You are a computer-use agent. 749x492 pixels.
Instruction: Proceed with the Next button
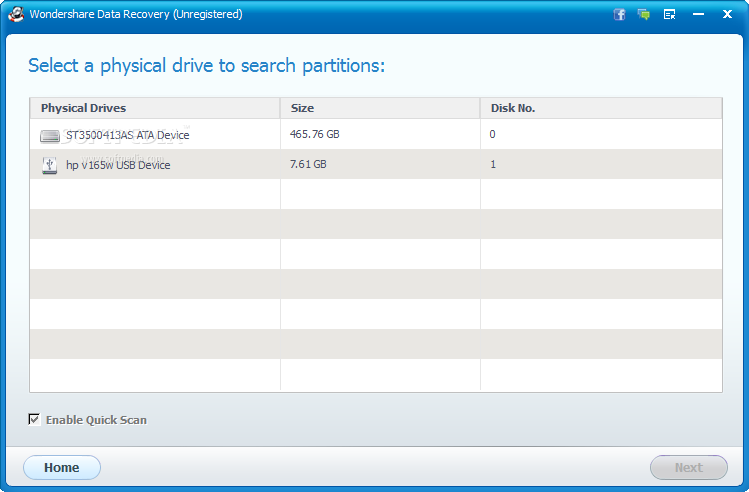coord(689,467)
